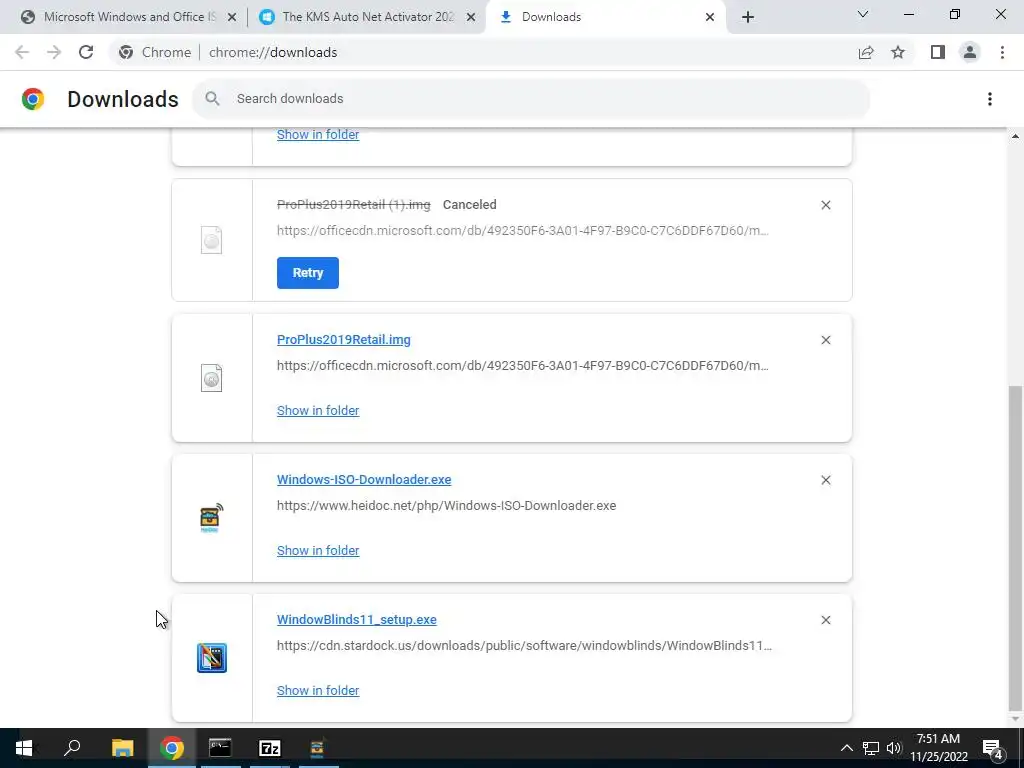
Task: Expand the hidden system tray icons
Action: tap(846, 748)
